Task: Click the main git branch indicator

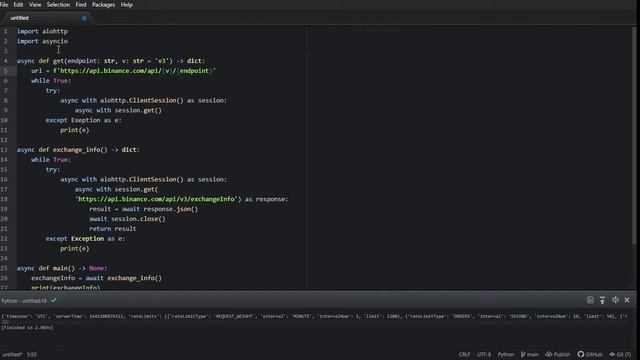Action: click(529, 354)
